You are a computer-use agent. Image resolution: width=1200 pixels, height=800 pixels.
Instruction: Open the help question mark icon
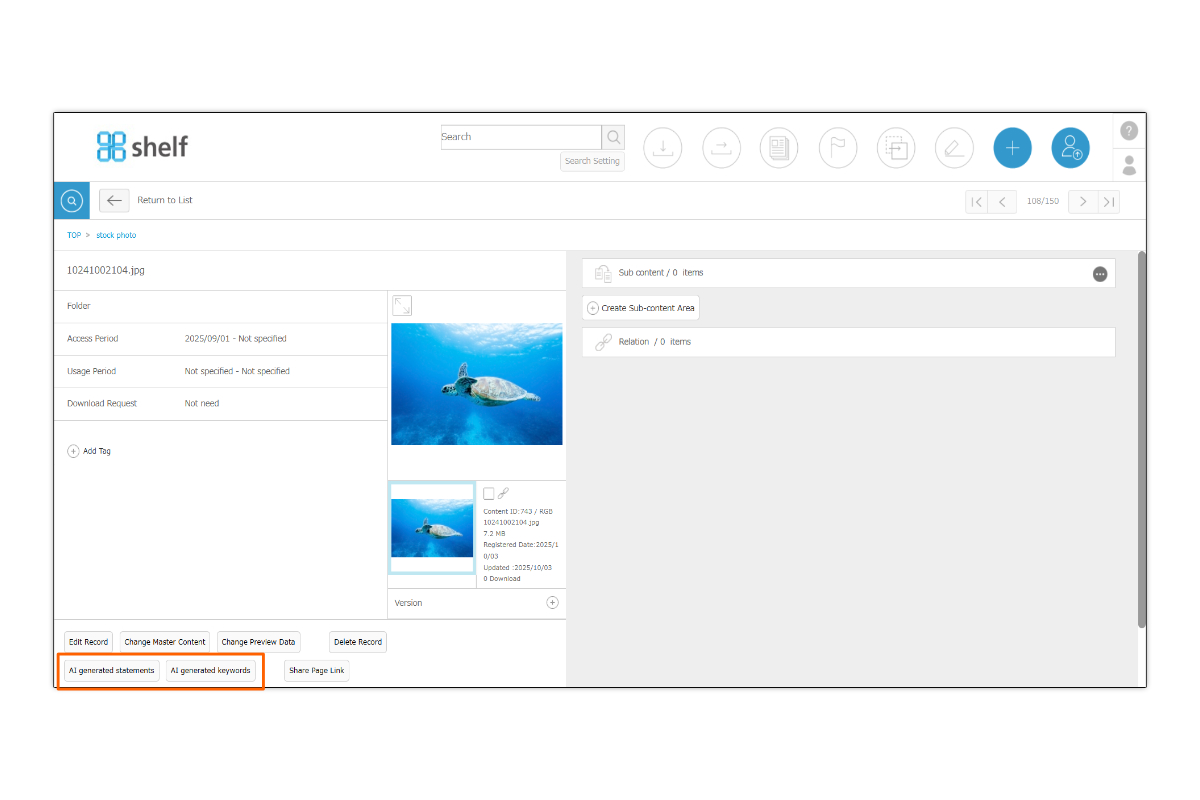pyautogui.click(x=1129, y=131)
